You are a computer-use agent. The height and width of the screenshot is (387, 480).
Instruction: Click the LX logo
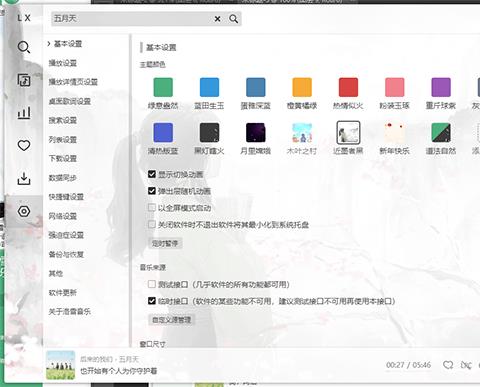coord(24,18)
